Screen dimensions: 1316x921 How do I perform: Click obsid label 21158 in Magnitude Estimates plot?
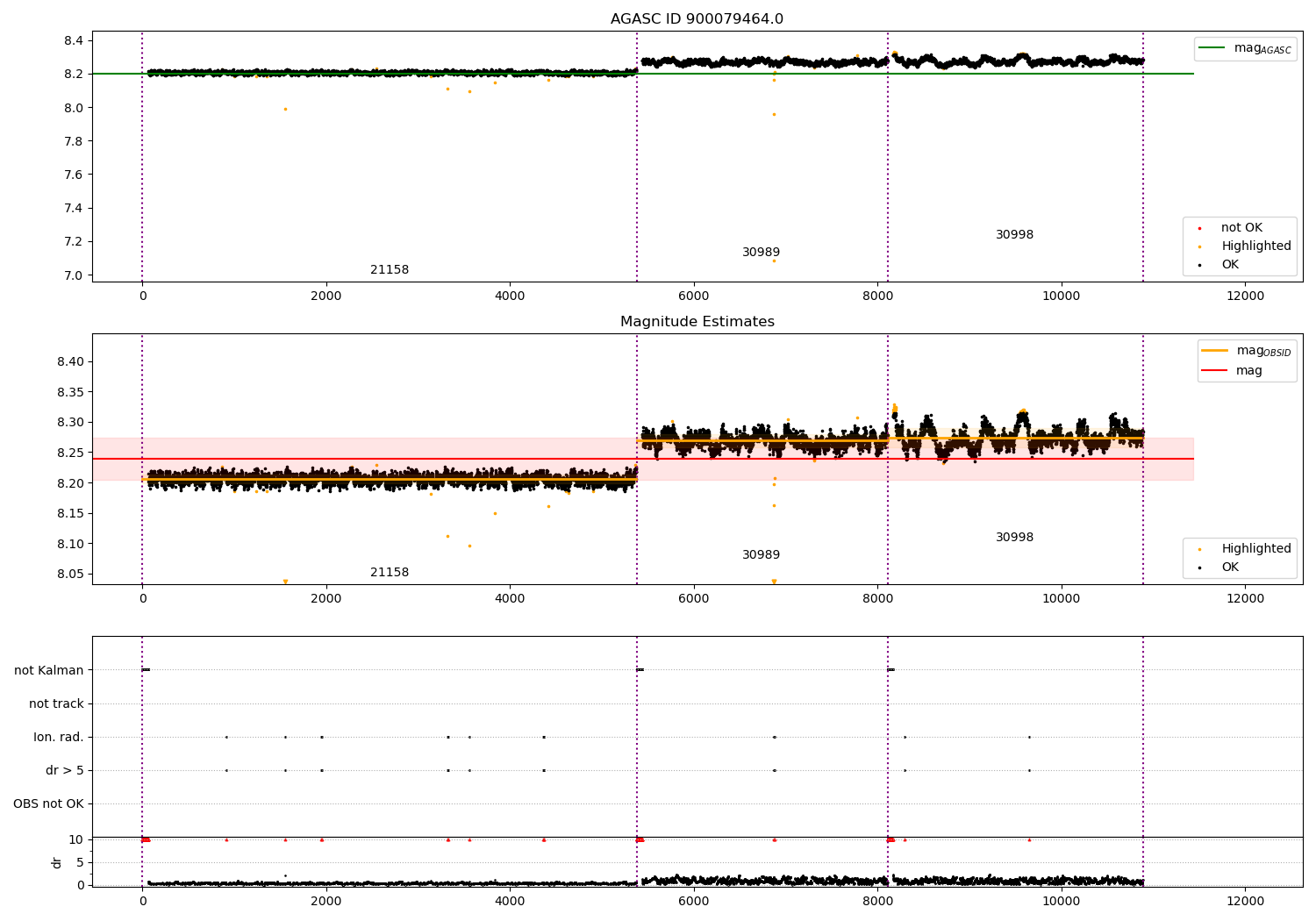pos(390,573)
